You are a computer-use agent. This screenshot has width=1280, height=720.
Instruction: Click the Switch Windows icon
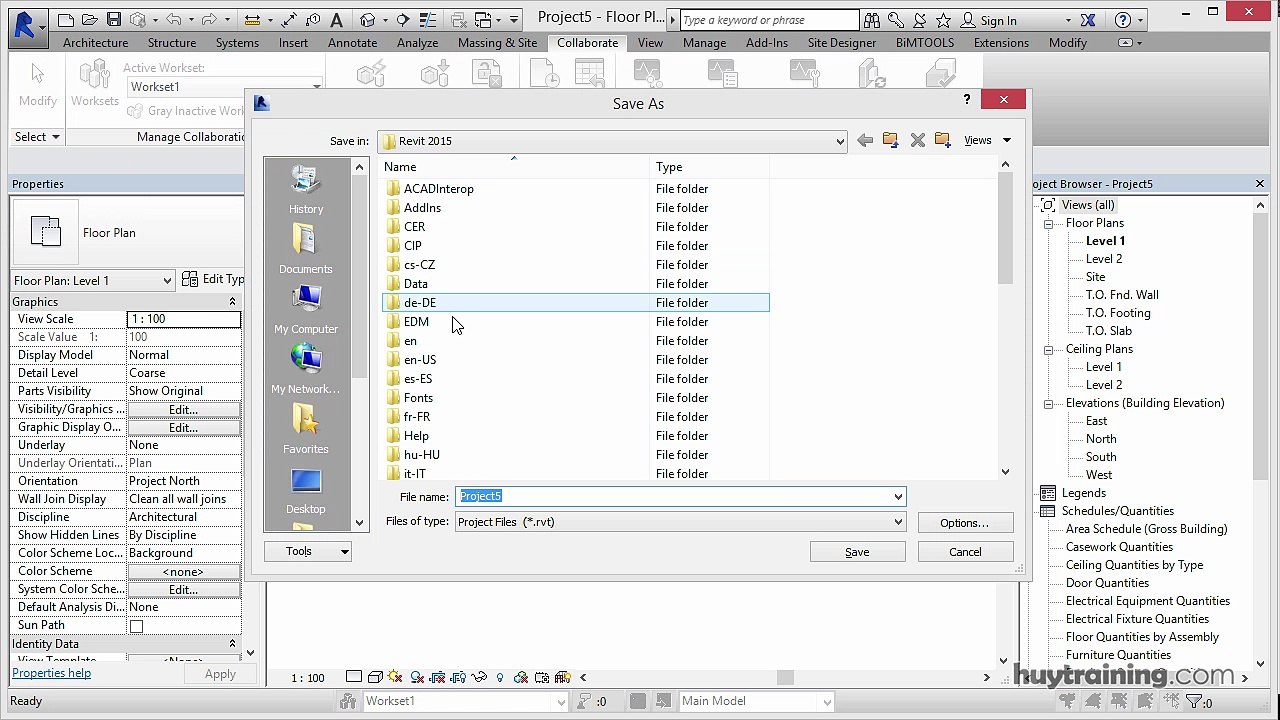point(484,20)
